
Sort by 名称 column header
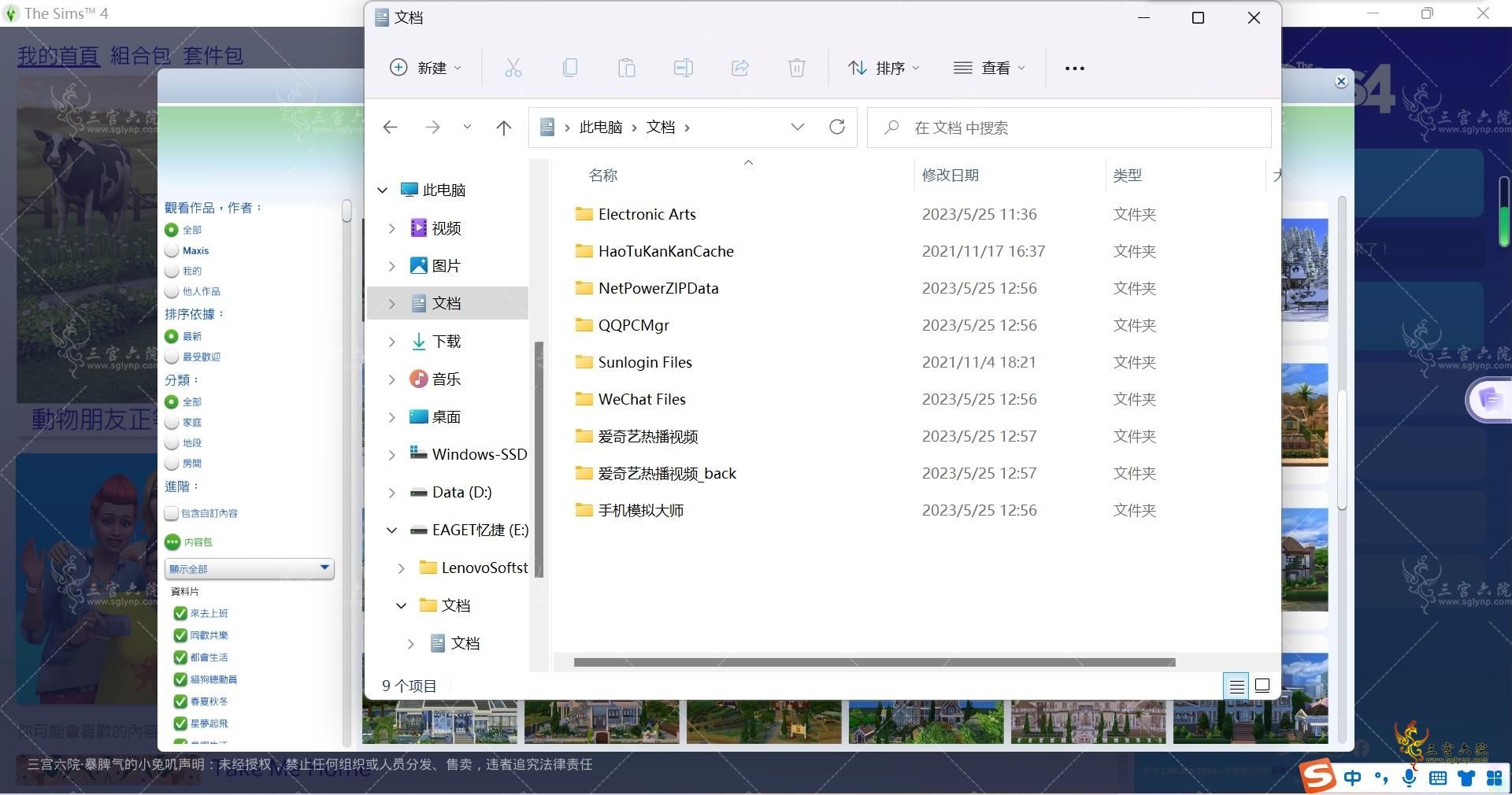pyautogui.click(x=603, y=176)
